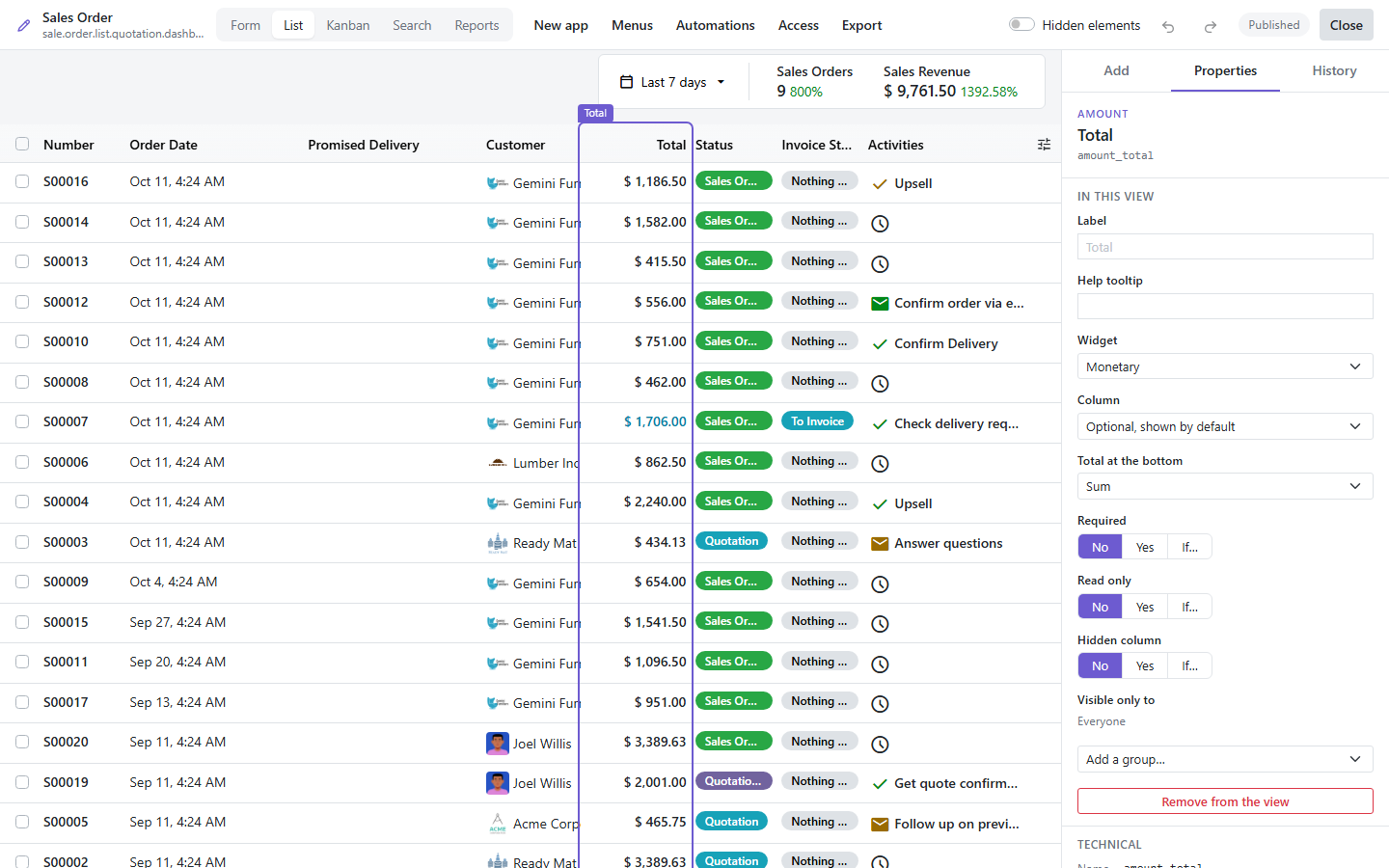This screenshot has width=1389, height=868.
Task: Click the Export menu item
Action: coord(861,25)
